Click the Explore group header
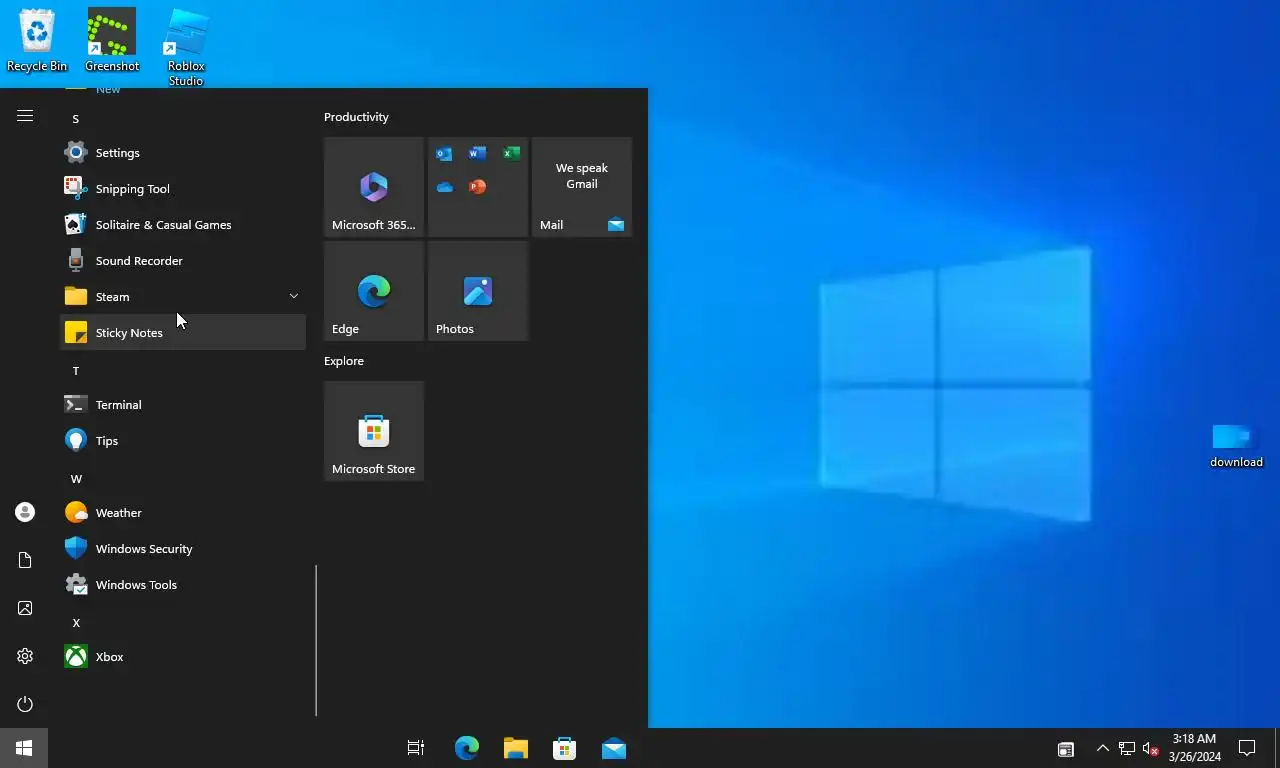The width and height of the screenshot is (1280, 768). 344,361
